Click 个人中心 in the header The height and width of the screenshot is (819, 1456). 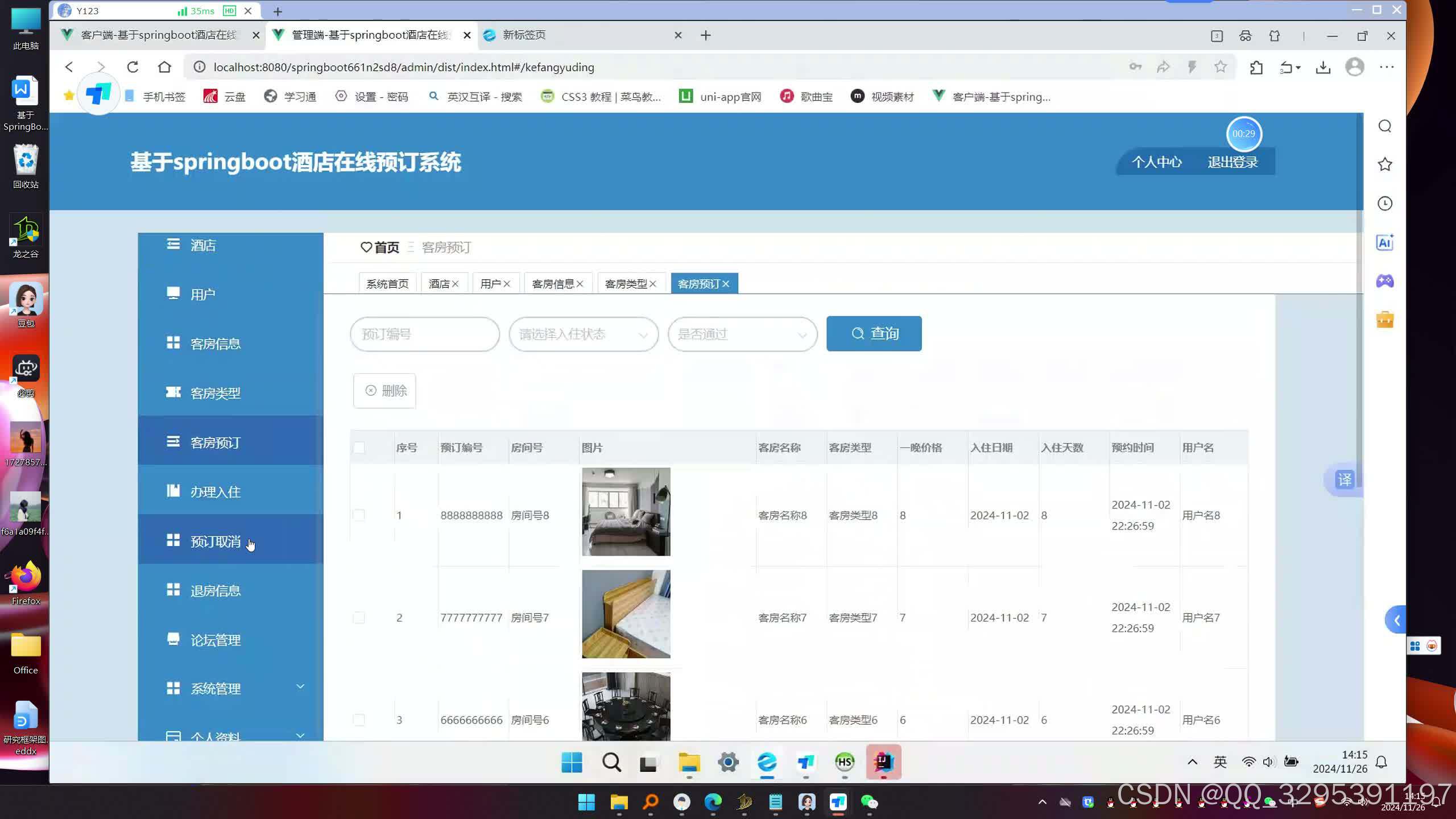[x=1157, y=162]
